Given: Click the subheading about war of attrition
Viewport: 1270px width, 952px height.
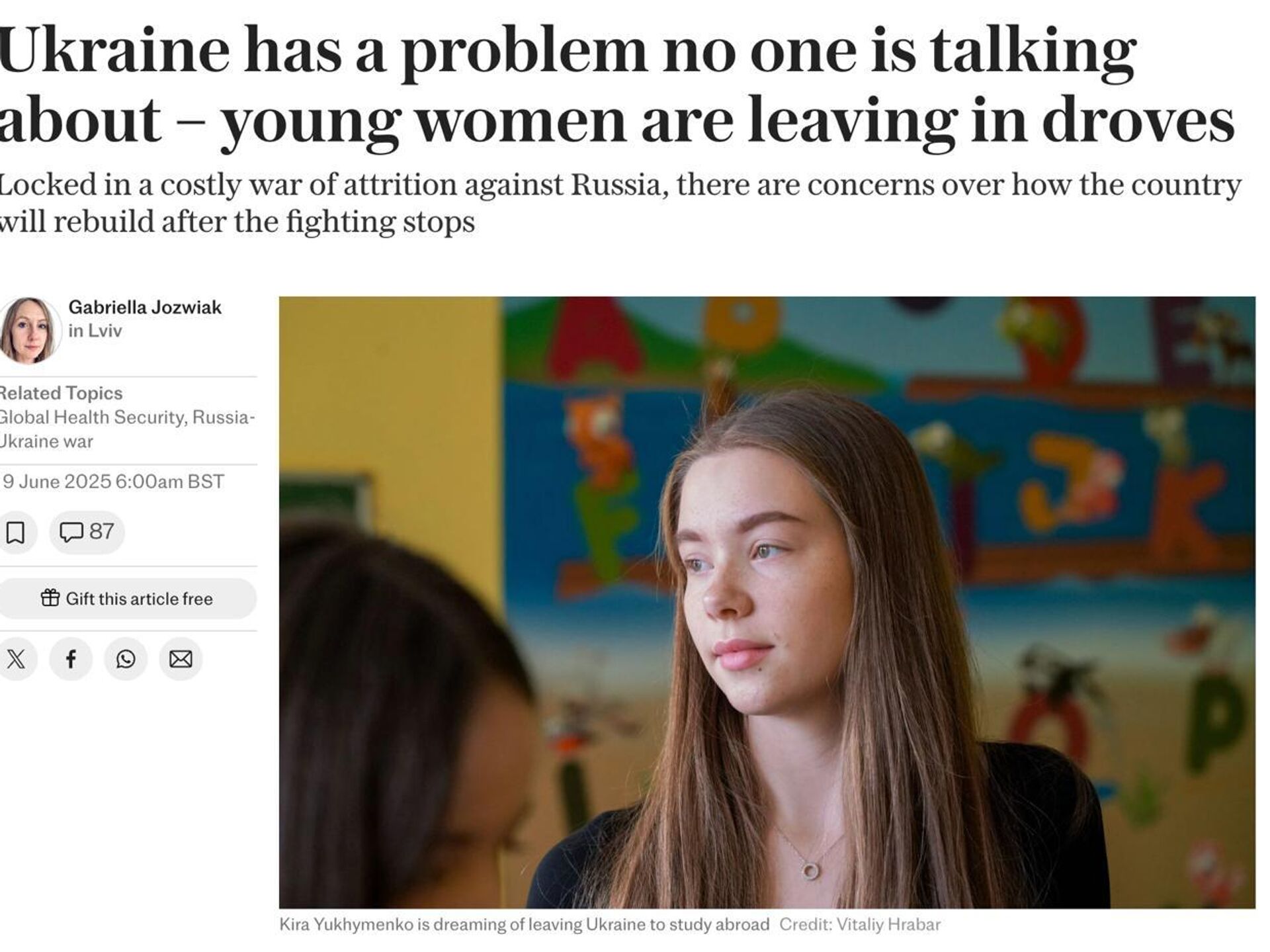Looking at the screenshot, I should (620, 203).
